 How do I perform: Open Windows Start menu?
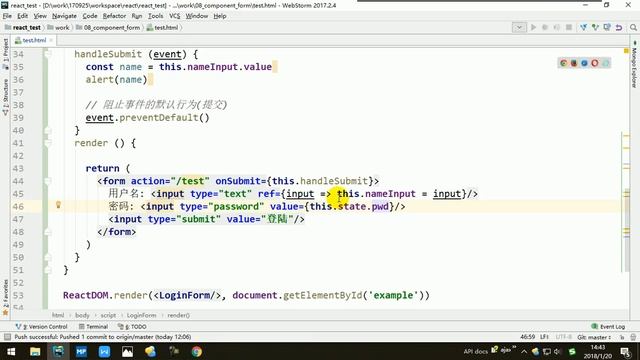point(11,351)
